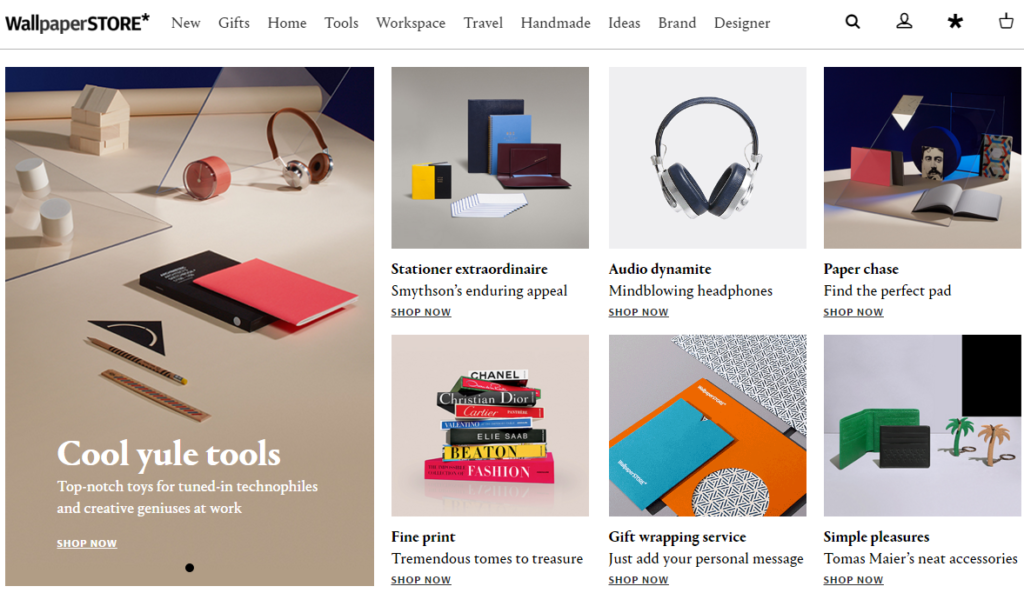Image resolution: width=1024 pixels, height=613 pixels.
Task: Open the search icon
Action: [852, 22]
